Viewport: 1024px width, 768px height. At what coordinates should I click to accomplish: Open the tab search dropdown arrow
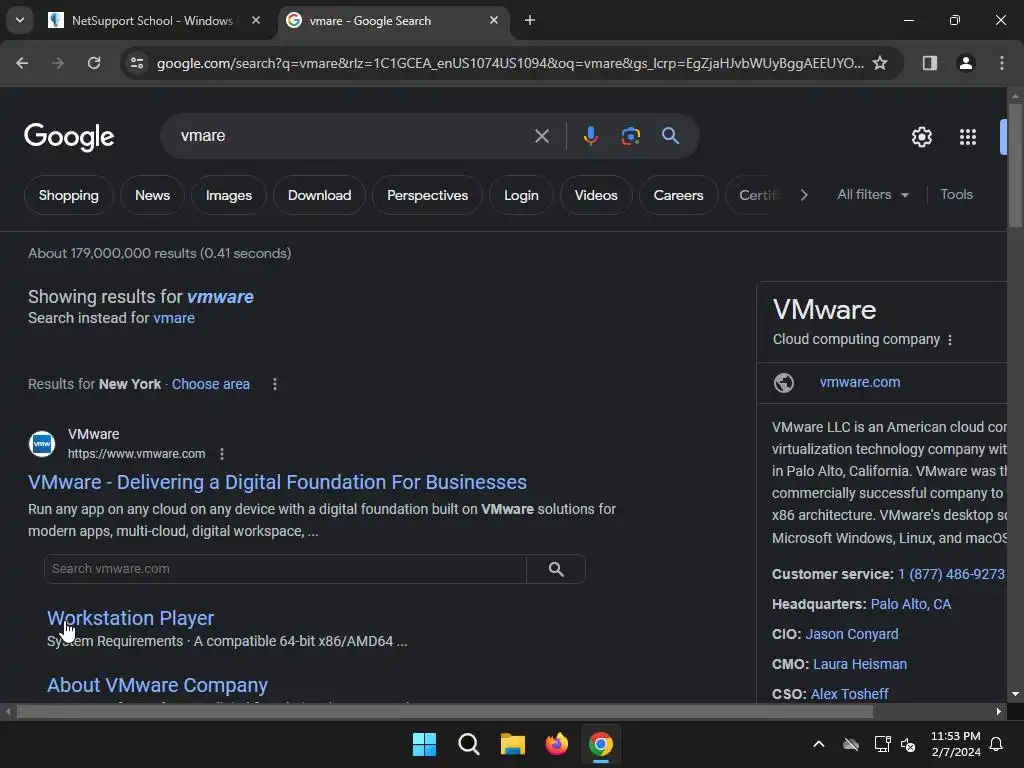coord(20,20)
